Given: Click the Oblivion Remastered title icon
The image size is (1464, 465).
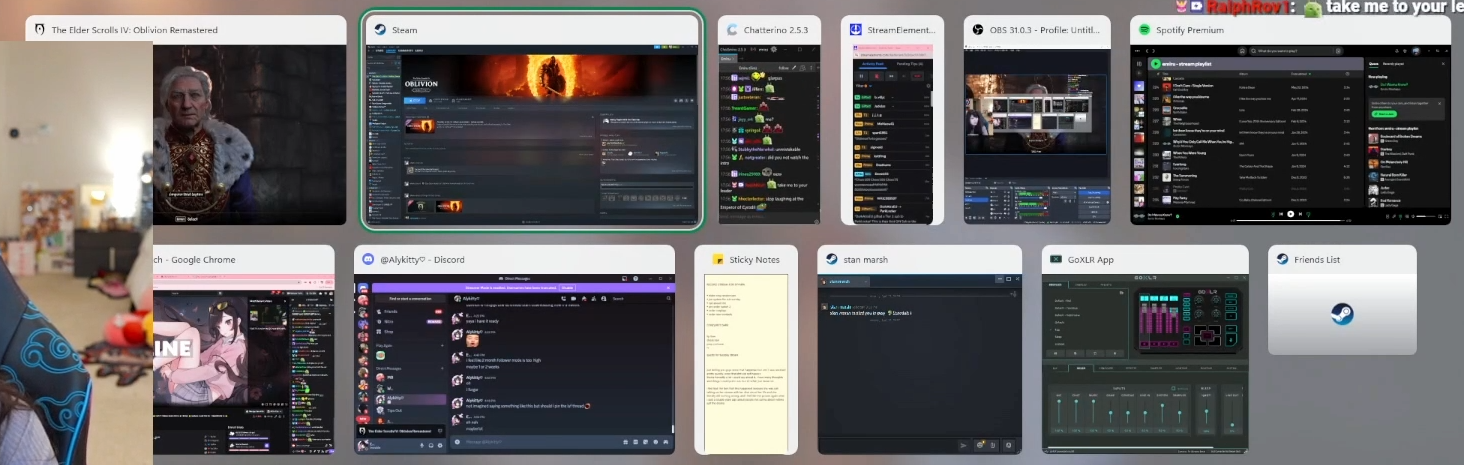Looking at the screenshot, I should 39,30.
